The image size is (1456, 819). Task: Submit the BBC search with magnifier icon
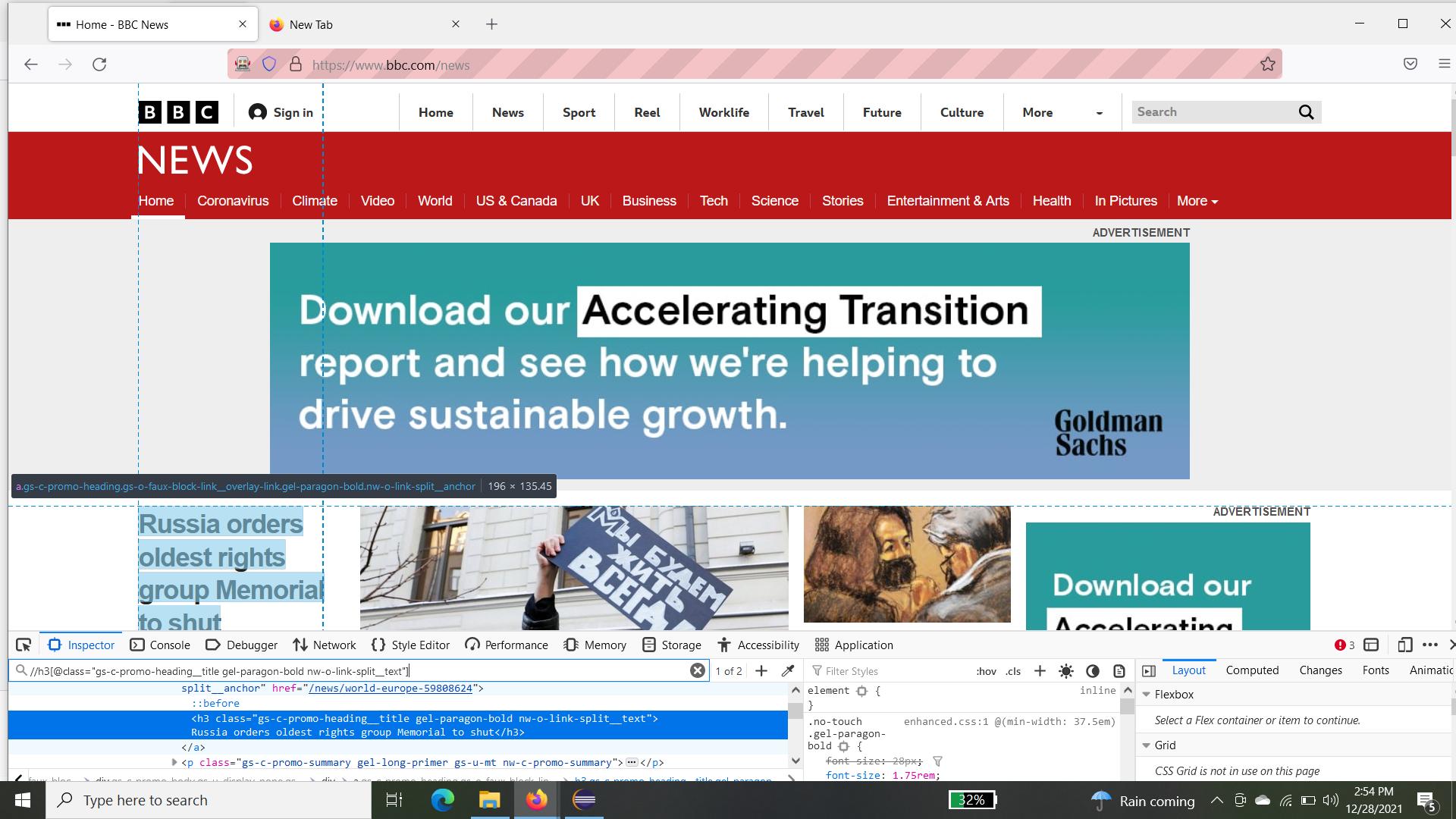pos(1306,112)
